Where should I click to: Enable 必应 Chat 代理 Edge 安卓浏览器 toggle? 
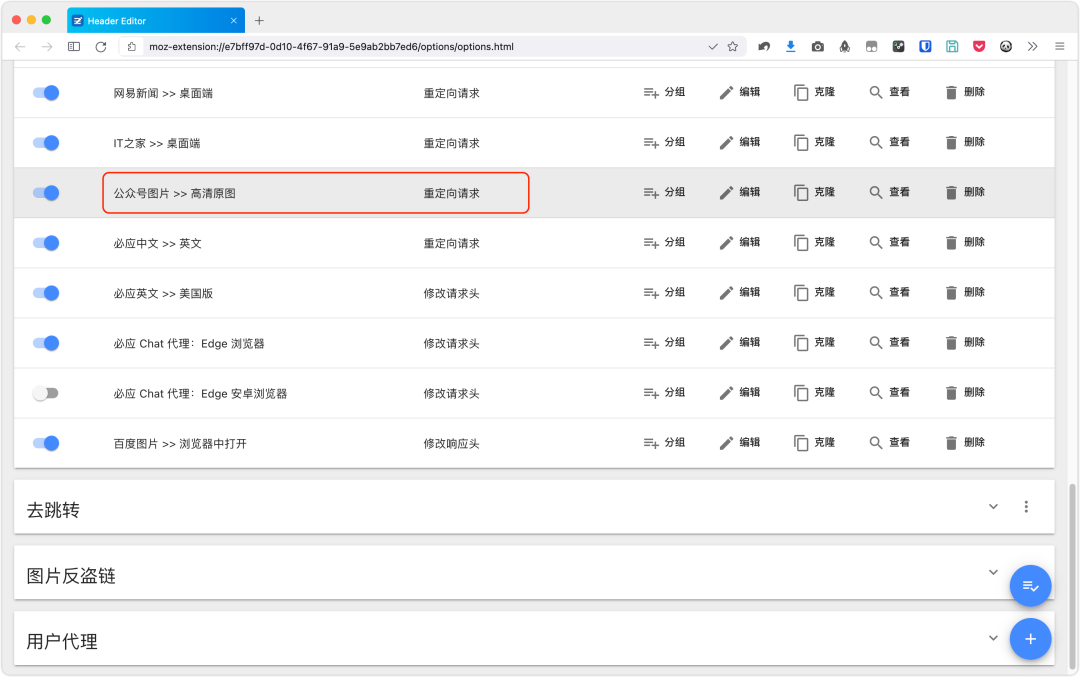click(x=46, y=393)
